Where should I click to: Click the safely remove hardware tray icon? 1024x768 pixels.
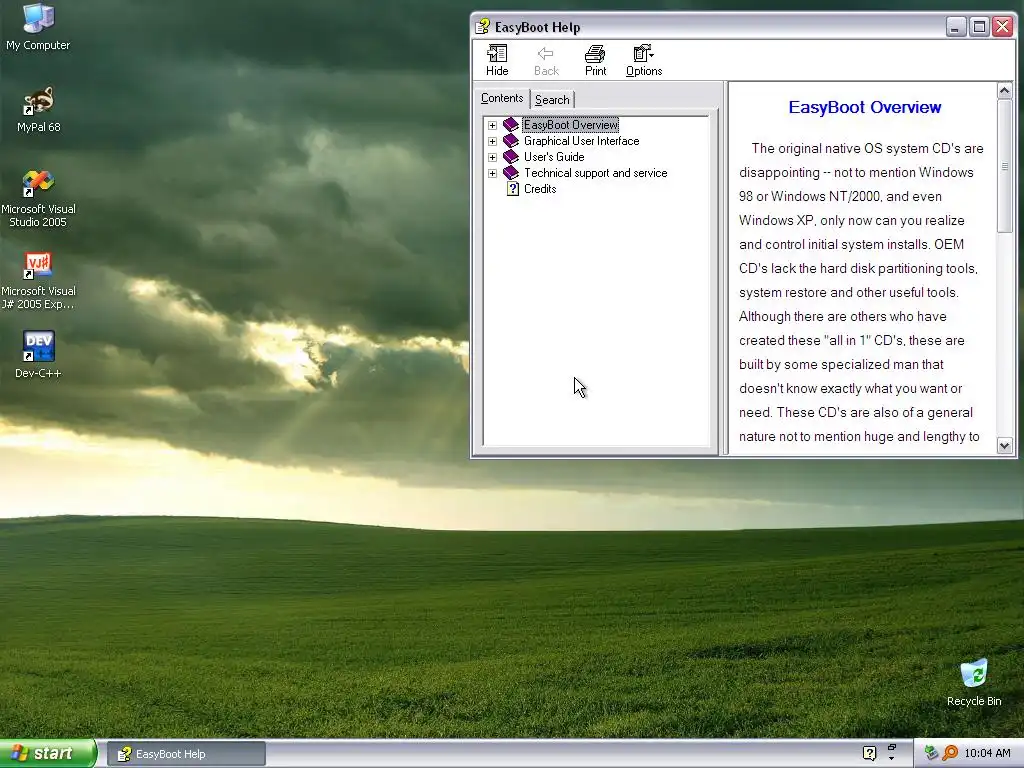(931, 753)
